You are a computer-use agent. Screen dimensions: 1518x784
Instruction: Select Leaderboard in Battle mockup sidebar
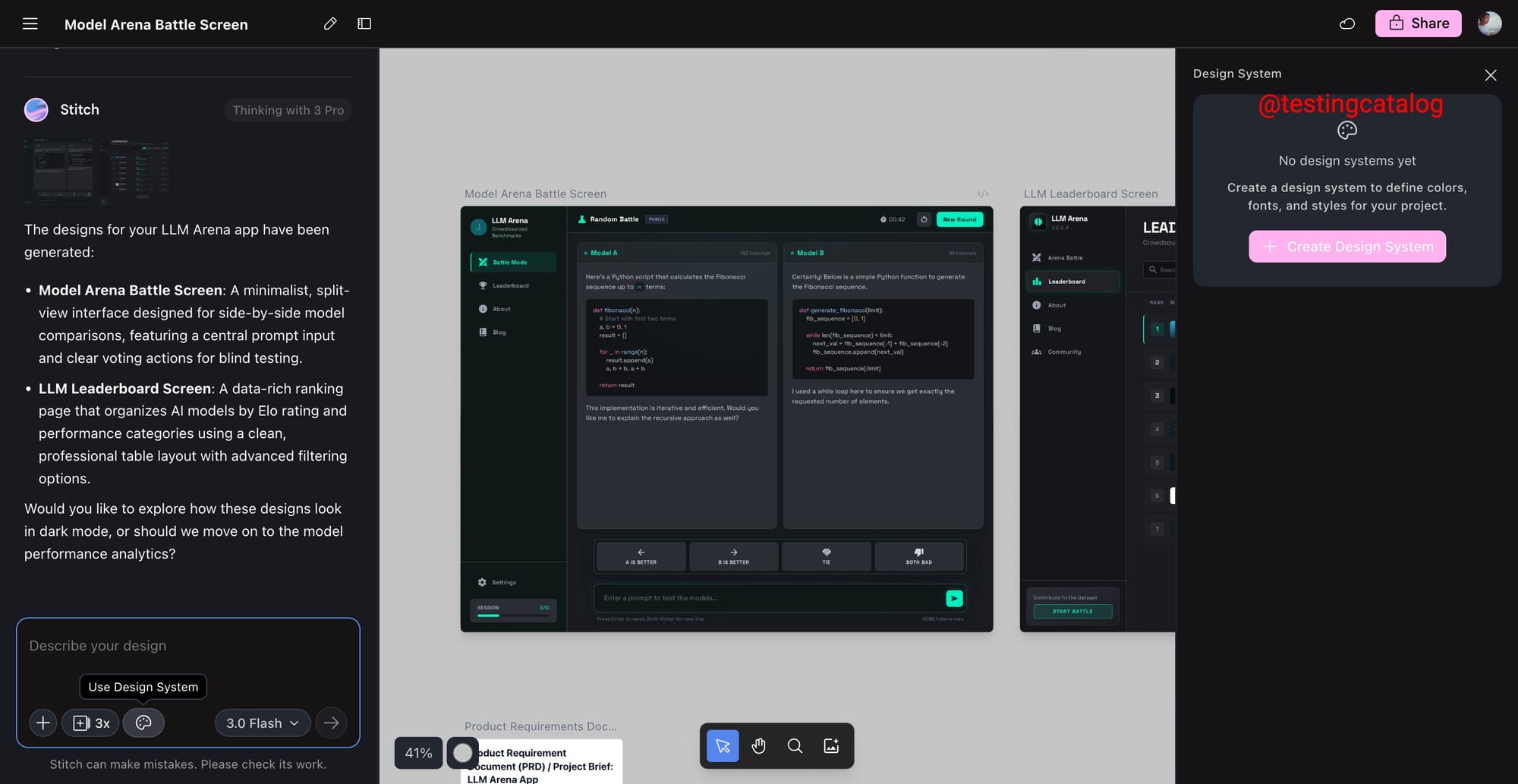click(513, 285)
